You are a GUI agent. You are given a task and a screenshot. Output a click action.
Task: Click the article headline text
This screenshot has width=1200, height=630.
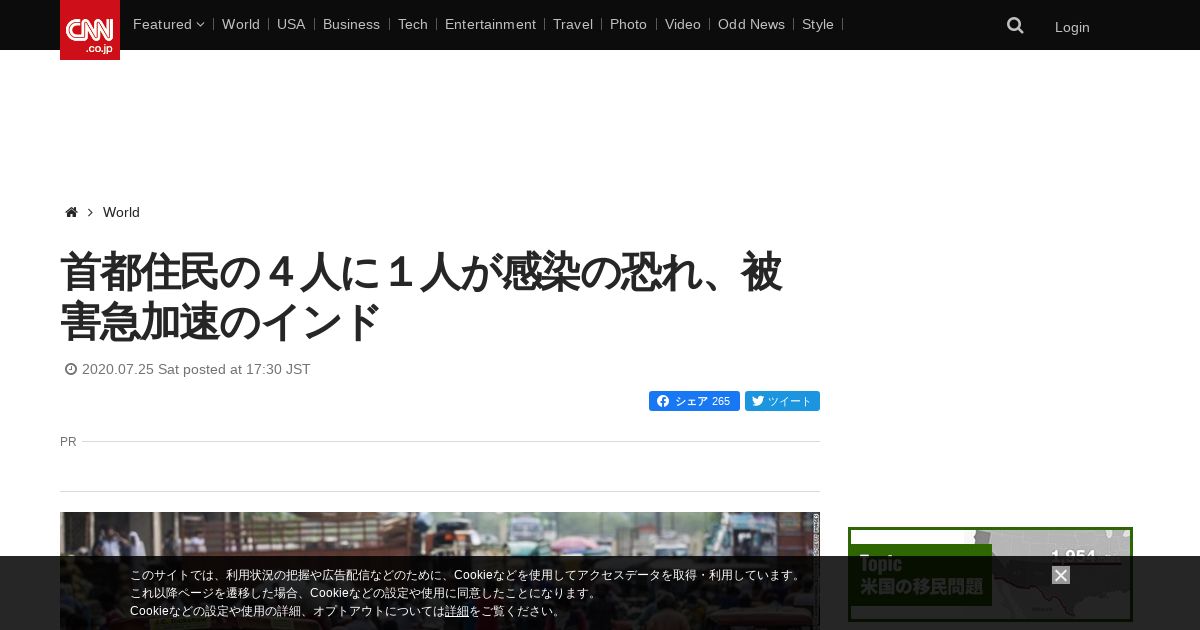click(421, 296)
